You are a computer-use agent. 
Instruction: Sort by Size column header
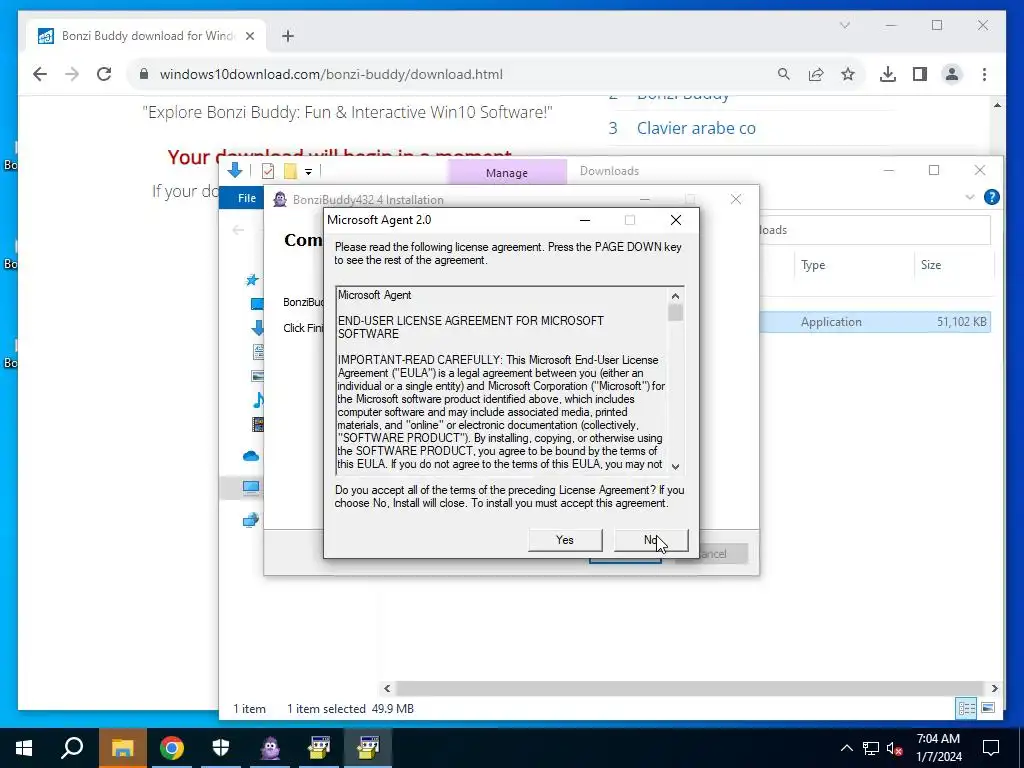[931, 264]
